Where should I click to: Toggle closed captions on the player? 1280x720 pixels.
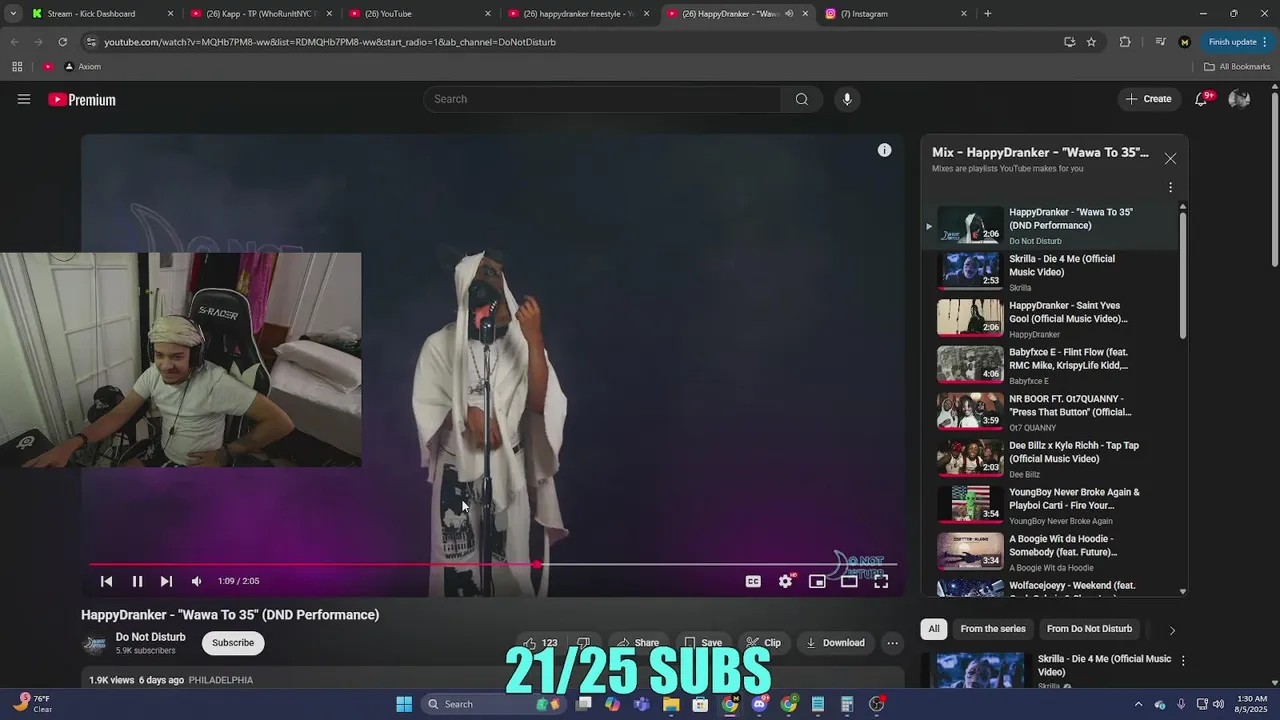click(753, 581)
